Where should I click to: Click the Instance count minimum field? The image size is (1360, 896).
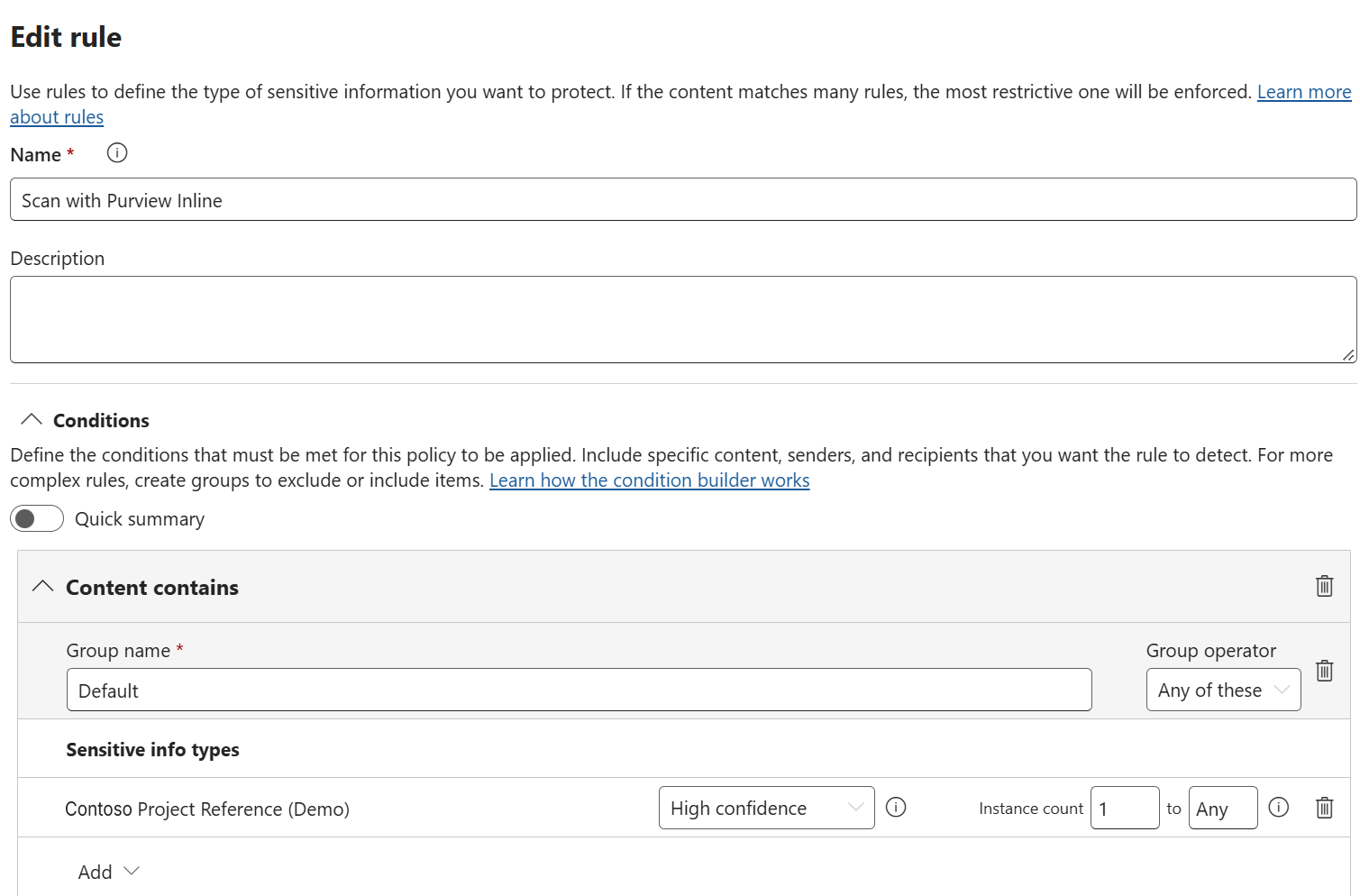pos(1125,808)
